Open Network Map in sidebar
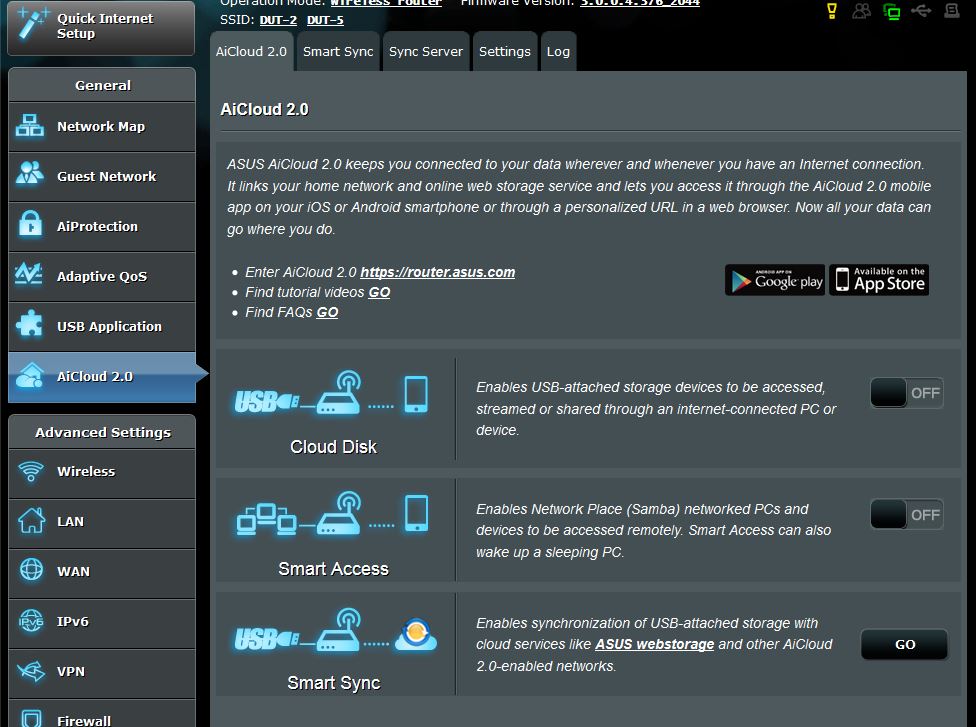The width and height of the screenshot is (976, 727). (102, 126)
